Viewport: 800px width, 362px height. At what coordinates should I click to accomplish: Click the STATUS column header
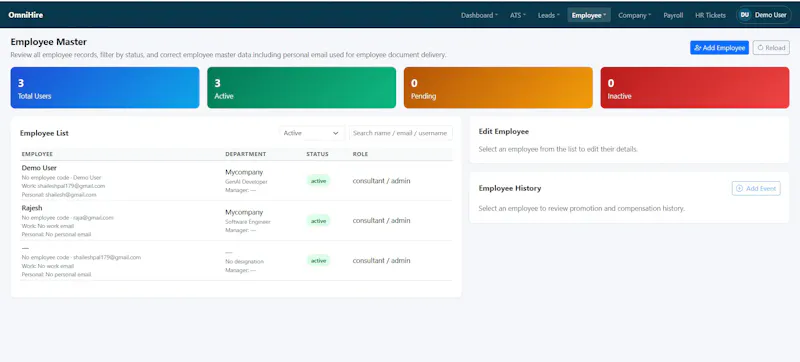[317, 154]
